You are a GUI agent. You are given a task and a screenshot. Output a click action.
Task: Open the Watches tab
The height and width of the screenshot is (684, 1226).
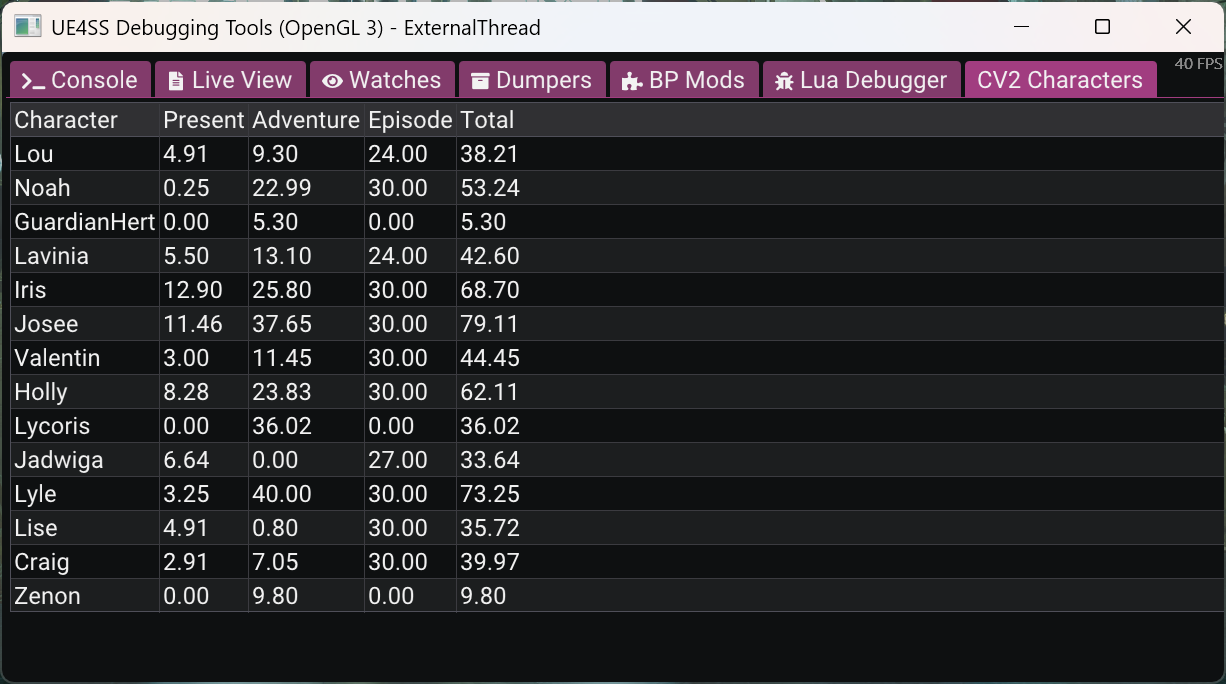click(x=382, y=80)
